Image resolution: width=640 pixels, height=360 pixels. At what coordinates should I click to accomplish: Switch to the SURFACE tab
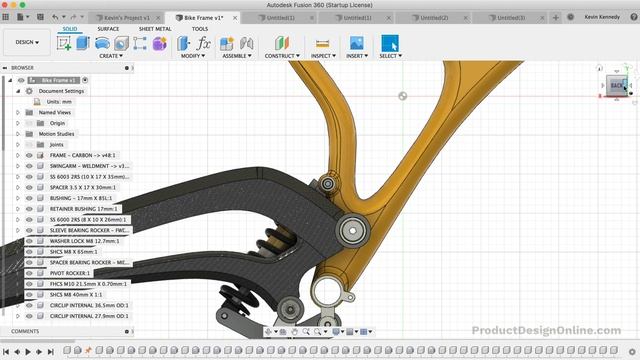[108, 29]
